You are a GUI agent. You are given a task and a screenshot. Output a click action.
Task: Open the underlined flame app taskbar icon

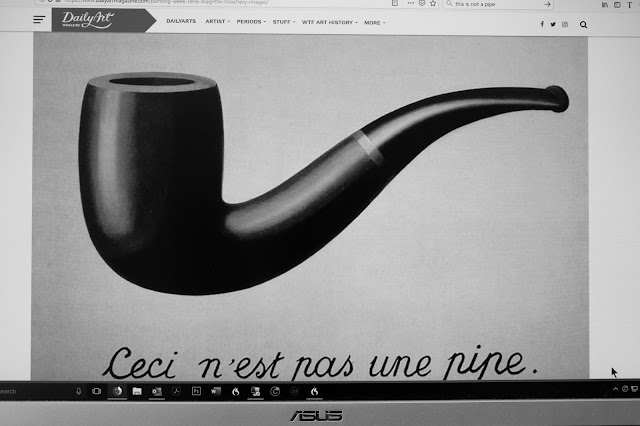pos(314,392)
